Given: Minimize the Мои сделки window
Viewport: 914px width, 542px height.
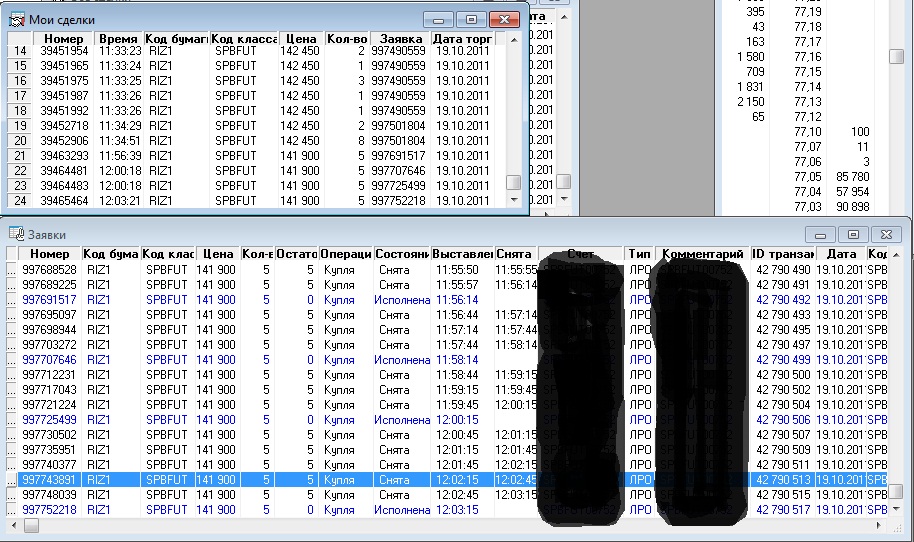Looking at the screenshot, I should [438, 19].
